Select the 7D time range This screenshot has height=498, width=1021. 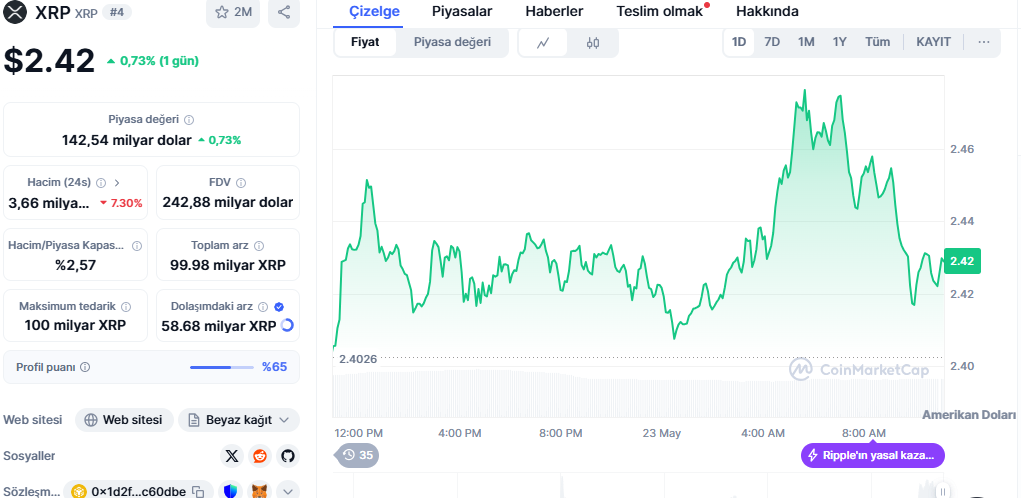[x=772, y=42]
